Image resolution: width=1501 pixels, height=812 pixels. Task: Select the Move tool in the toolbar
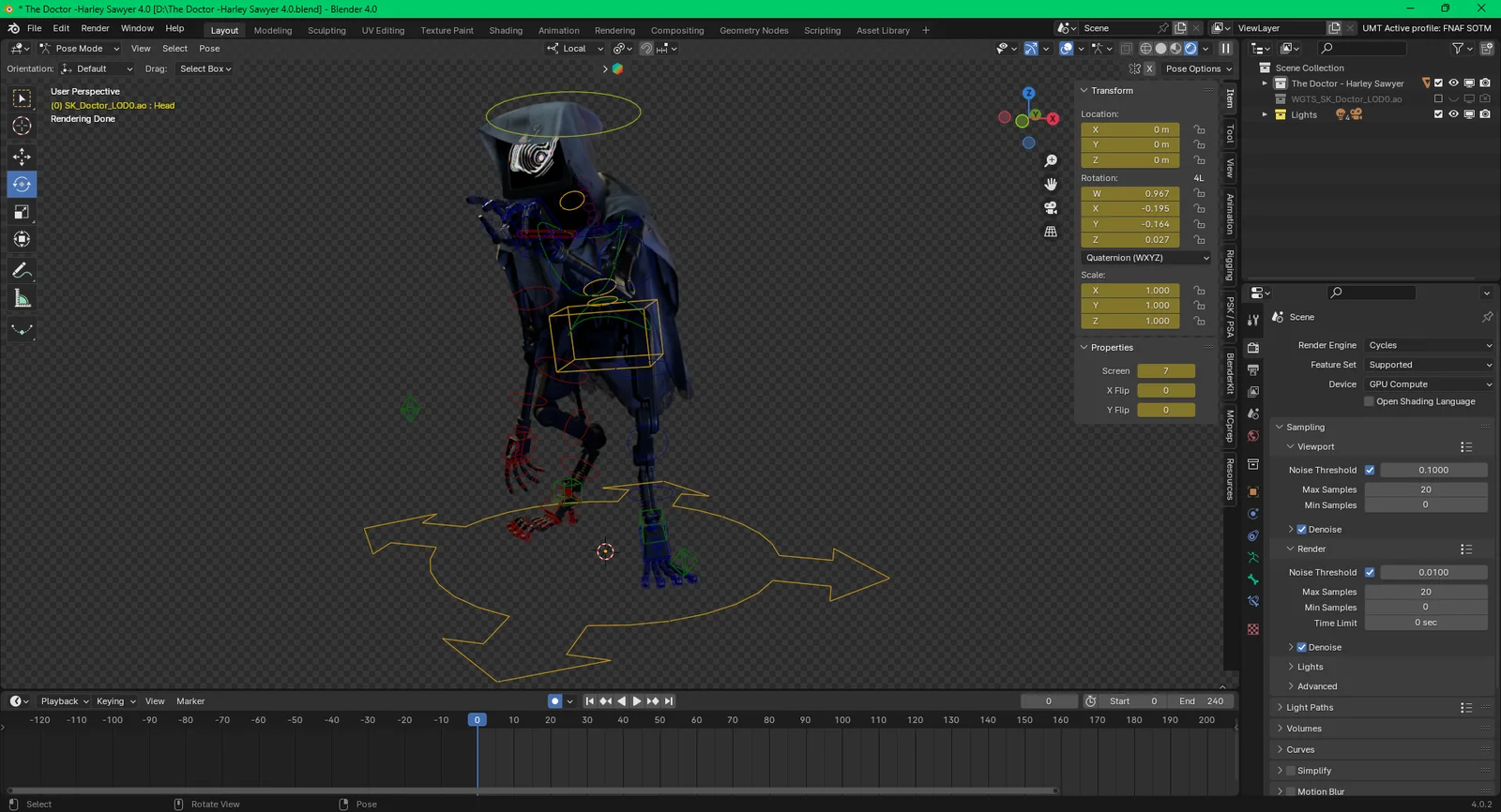22,157
